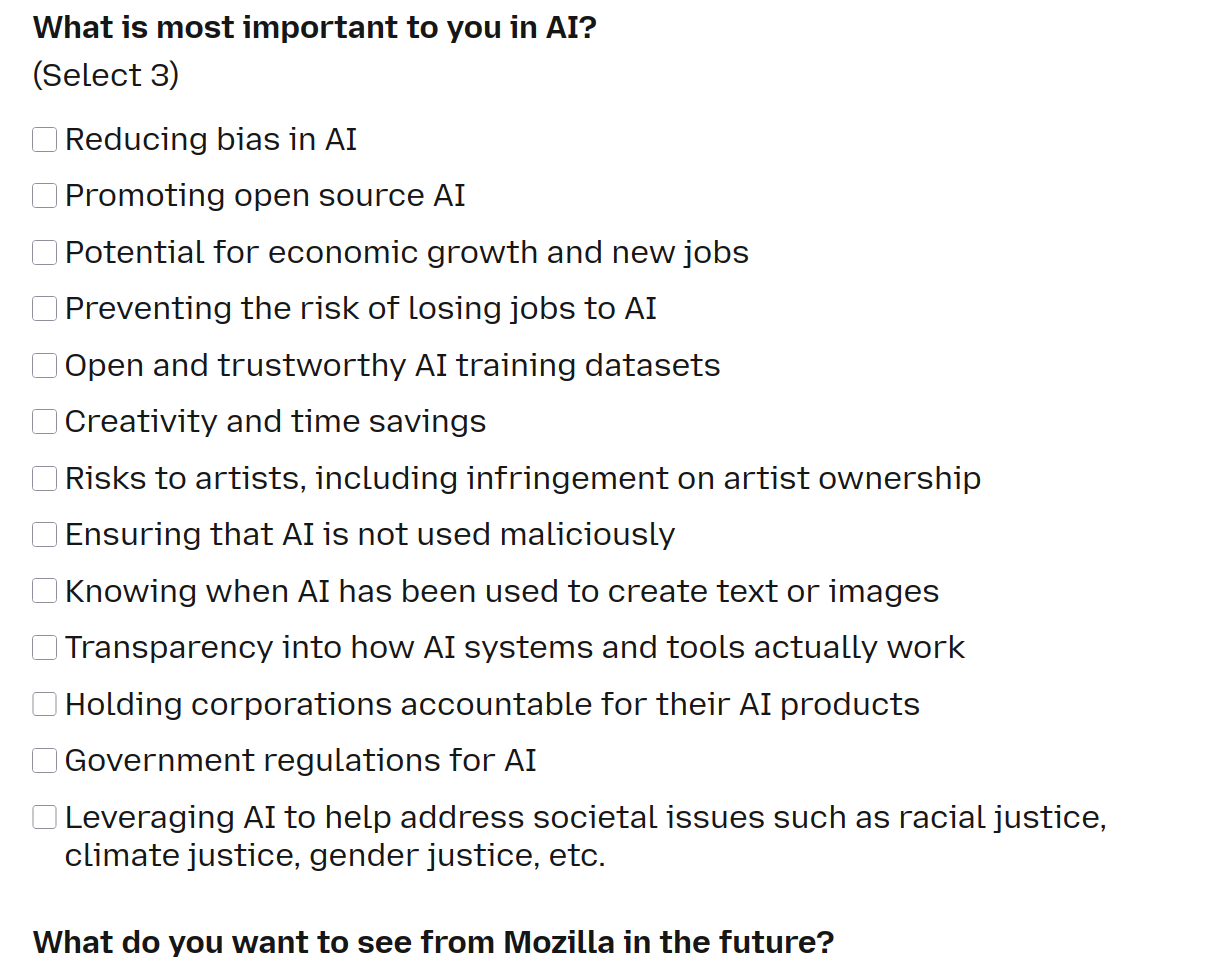Enable 'Preventing the risk of losing jobs' checkbox
This screenshot has height=957, width=1208.
pyautogui.click(x=45, y=309)
